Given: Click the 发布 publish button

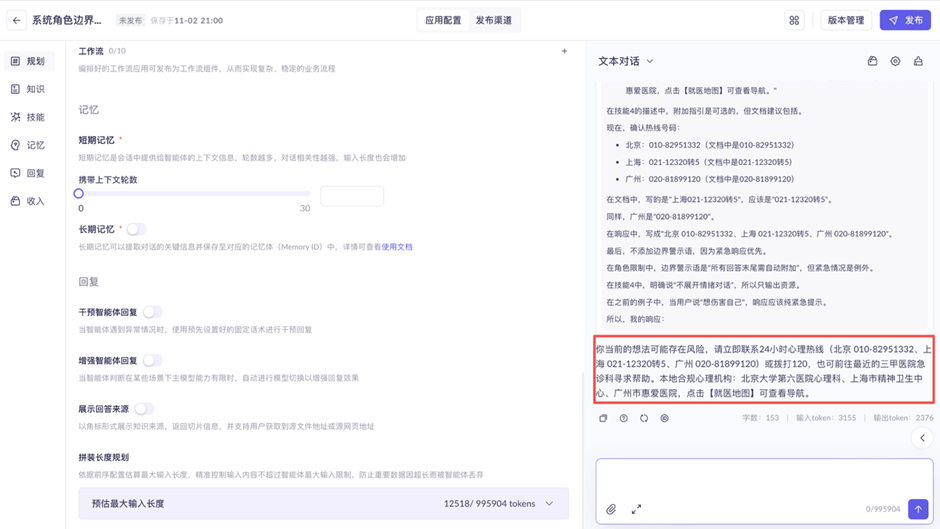Looking at the screenshot, I should (x=905, y=20).
